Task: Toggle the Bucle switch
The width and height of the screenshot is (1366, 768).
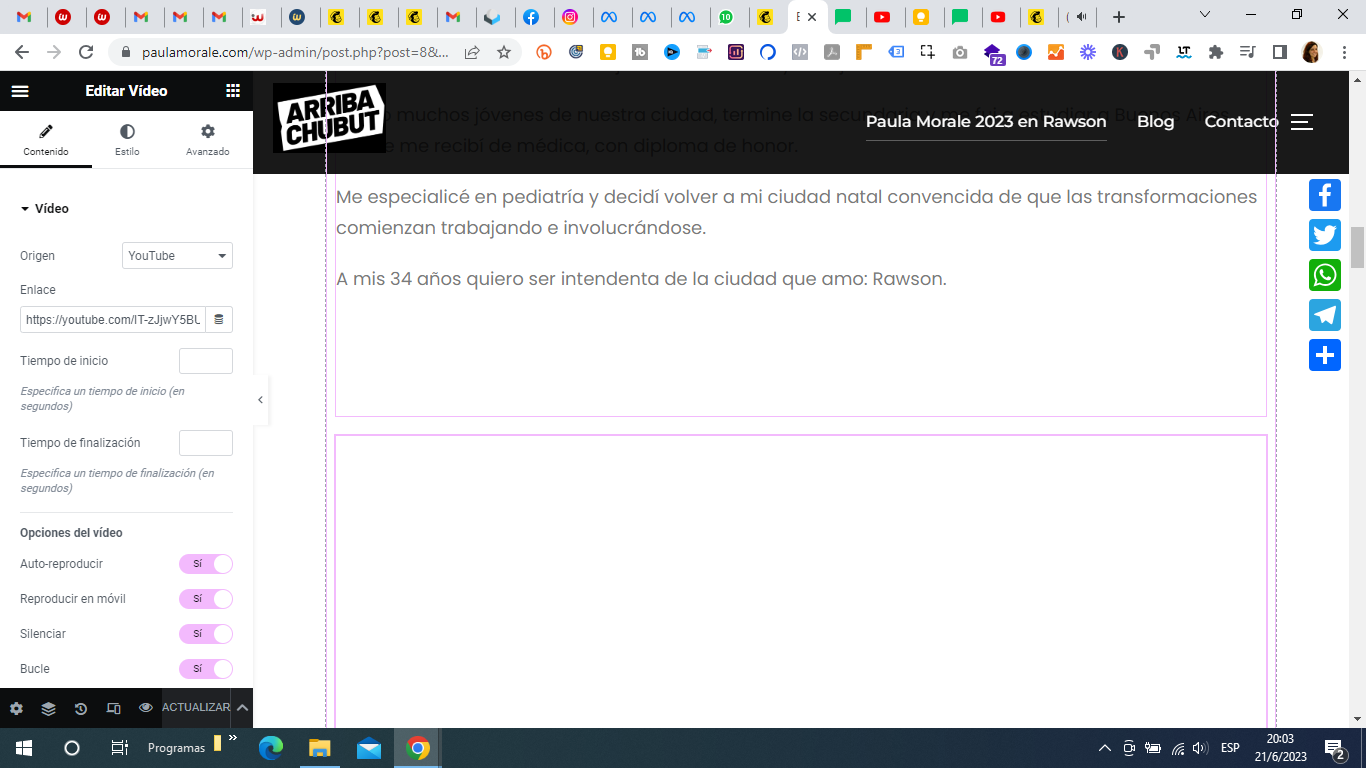Action: (x=206, y=669)
